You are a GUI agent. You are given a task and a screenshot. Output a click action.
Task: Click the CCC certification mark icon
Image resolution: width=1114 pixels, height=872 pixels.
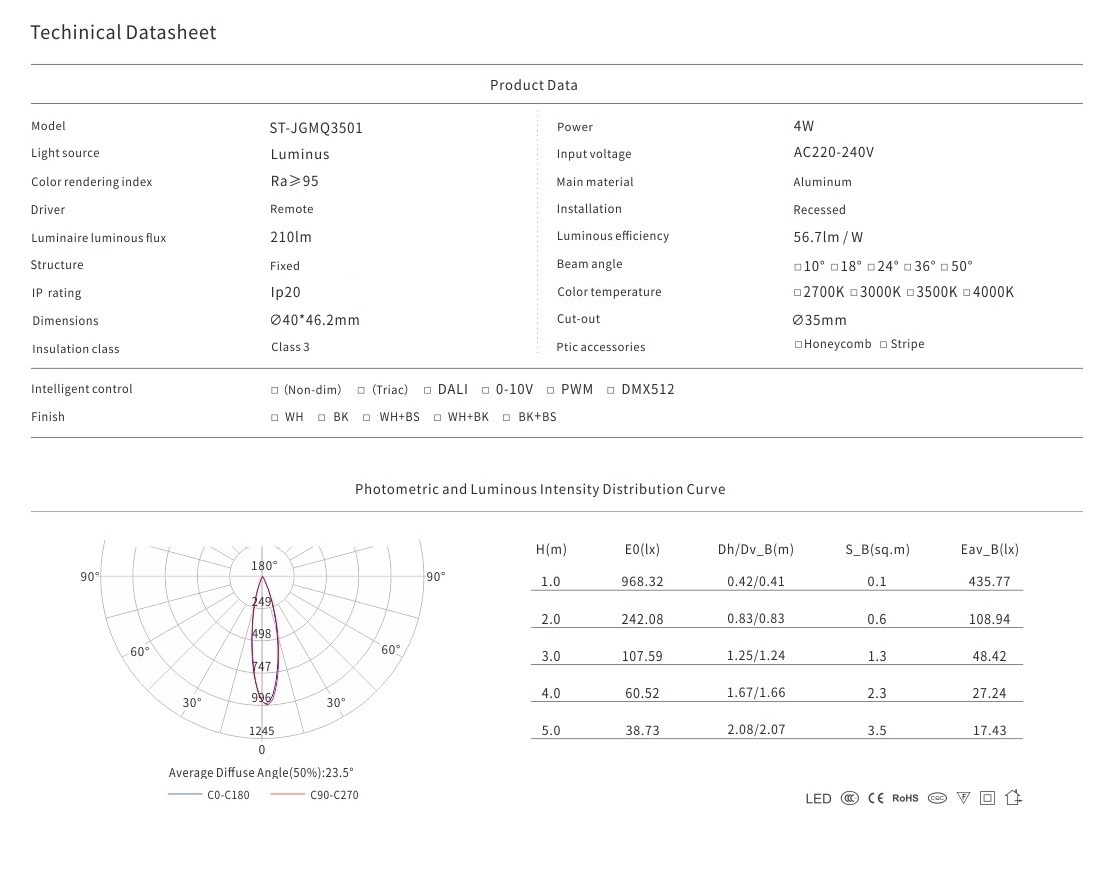coord(850,798)
